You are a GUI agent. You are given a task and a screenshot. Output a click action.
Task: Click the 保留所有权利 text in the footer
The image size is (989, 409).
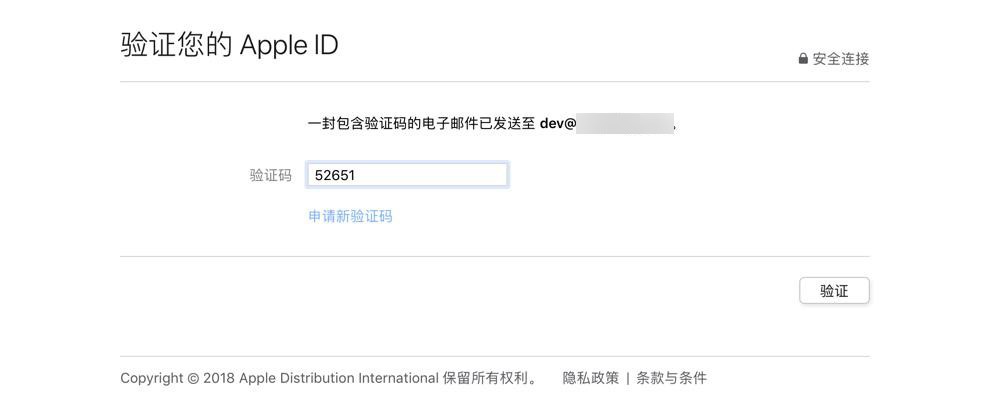490,378
